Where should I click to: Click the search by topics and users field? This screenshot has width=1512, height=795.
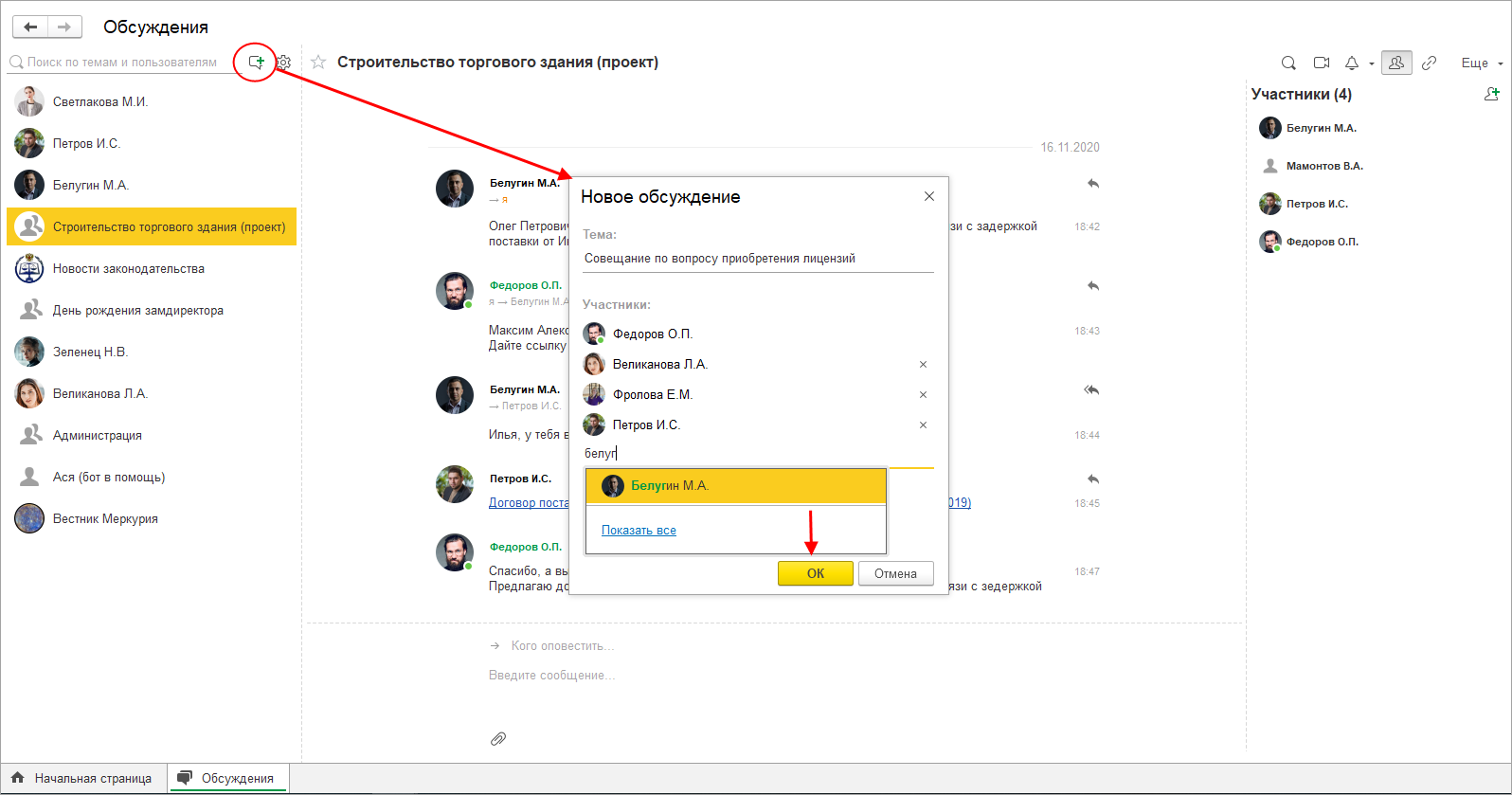[121, 63]
